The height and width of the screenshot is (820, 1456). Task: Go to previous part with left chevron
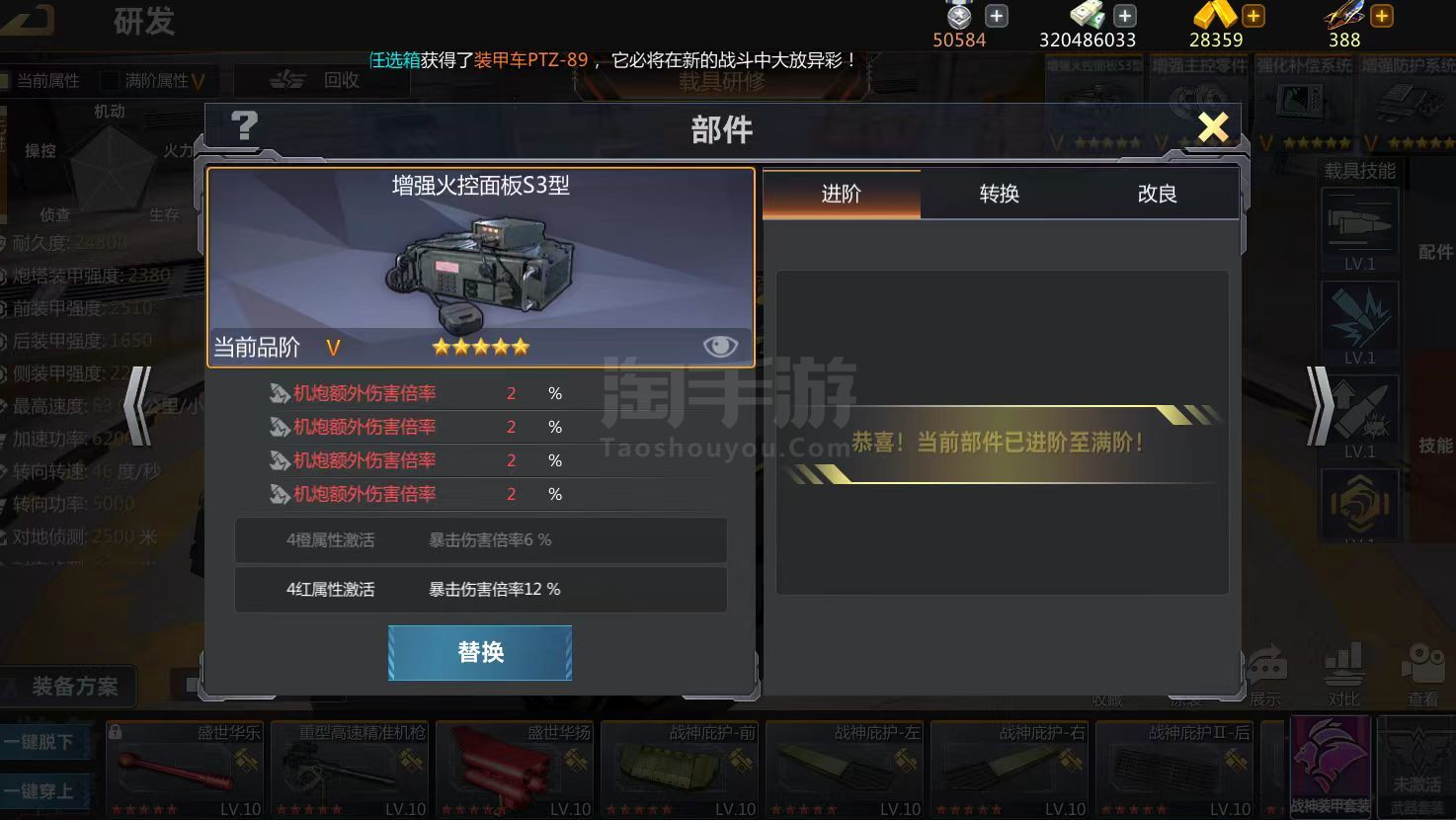click(x=138, y=406)
